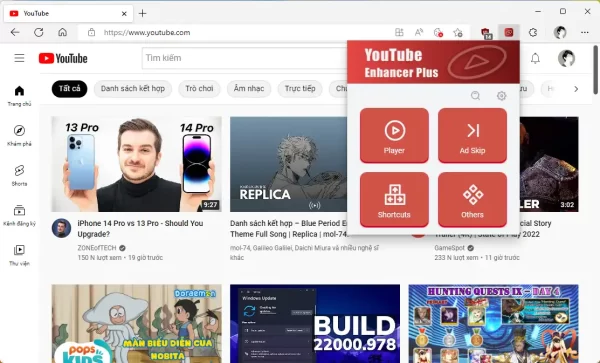Toggle the YouTube hamburger guide menu

(x=20, y=58)
